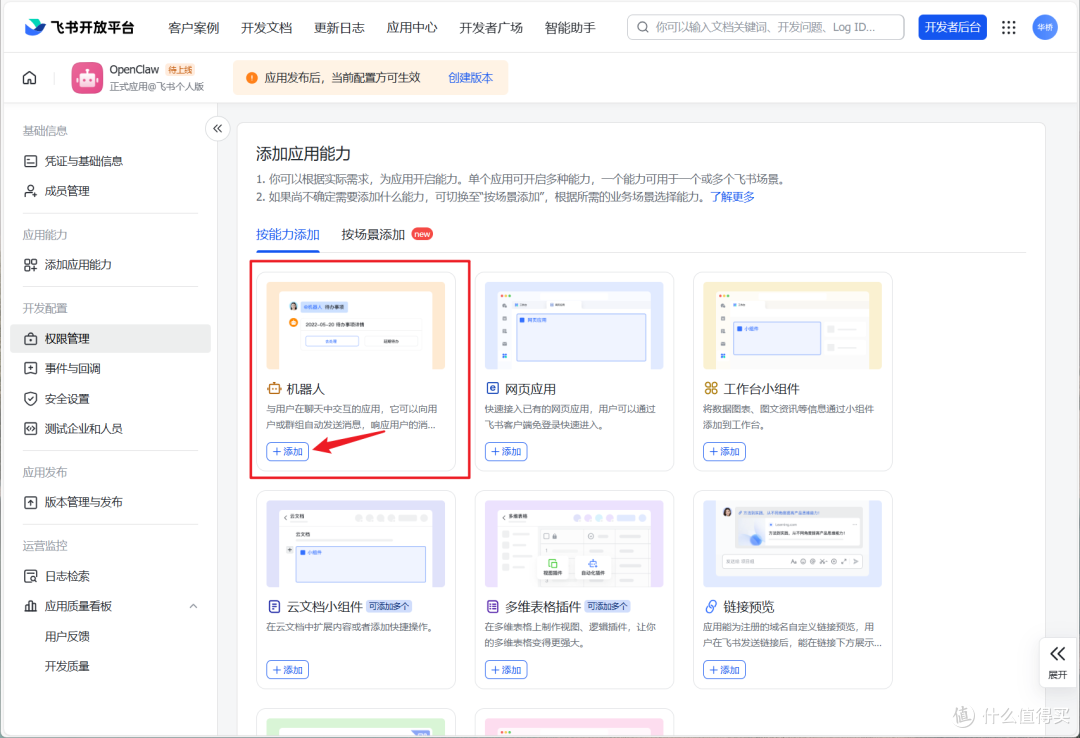Viewport: 1080px width, 738px height.
Task: Collapse the 应用质量看板 submenu chevron
Action: 193,606
